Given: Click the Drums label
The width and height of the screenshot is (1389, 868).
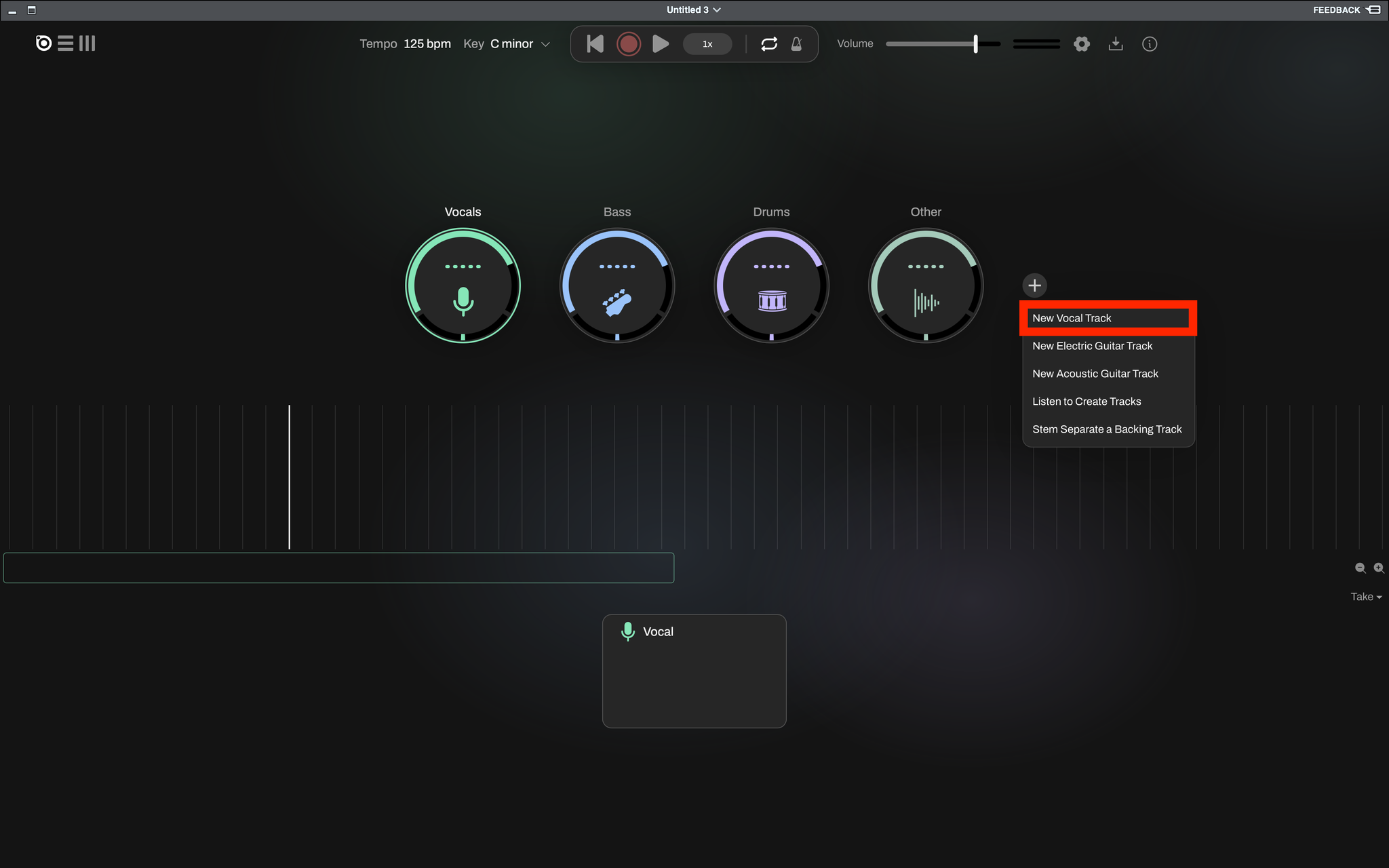Looking at the screenshot, I should click(772, 212).
